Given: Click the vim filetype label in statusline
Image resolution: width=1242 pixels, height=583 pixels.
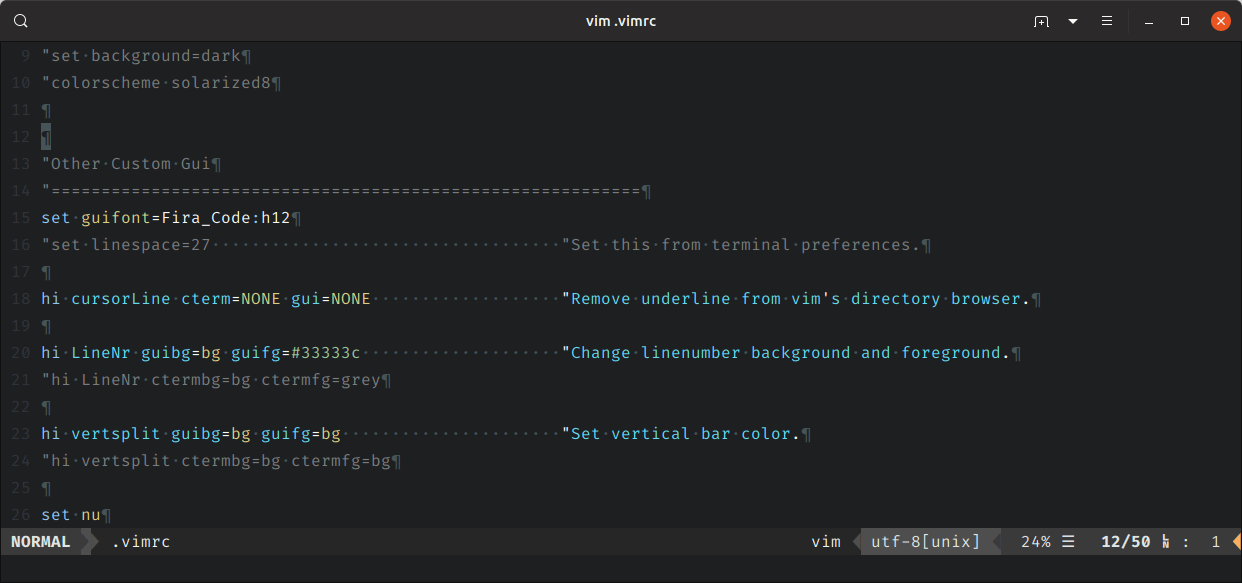Looking at the screenshot, I should pos(825,542).
